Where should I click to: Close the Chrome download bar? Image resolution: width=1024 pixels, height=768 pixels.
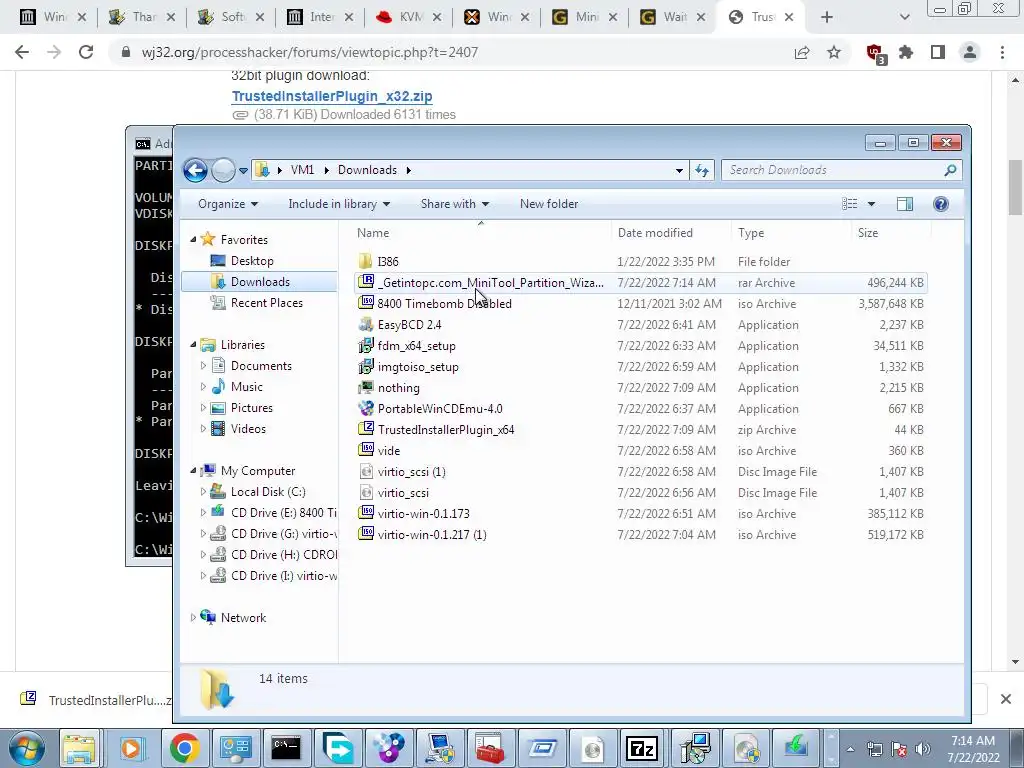tap(1006, 699)
